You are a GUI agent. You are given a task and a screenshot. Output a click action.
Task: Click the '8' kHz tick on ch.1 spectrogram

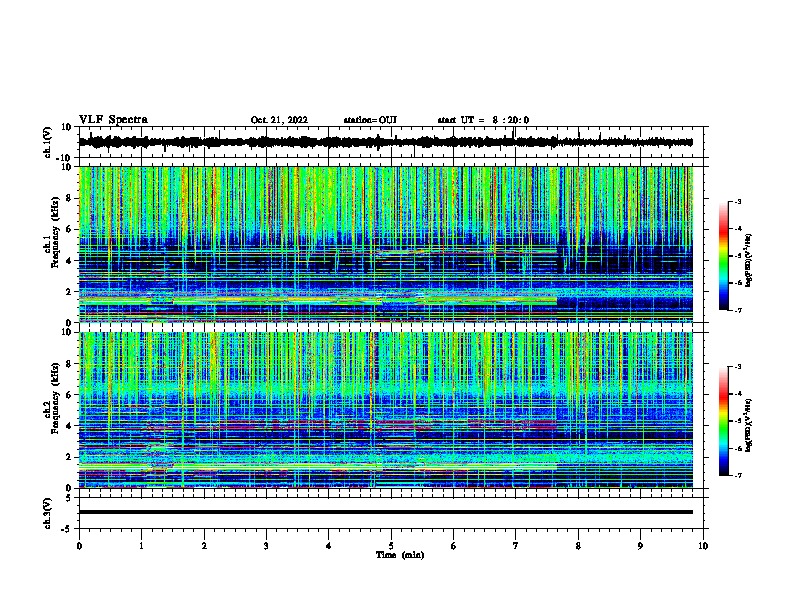point(70,198)
